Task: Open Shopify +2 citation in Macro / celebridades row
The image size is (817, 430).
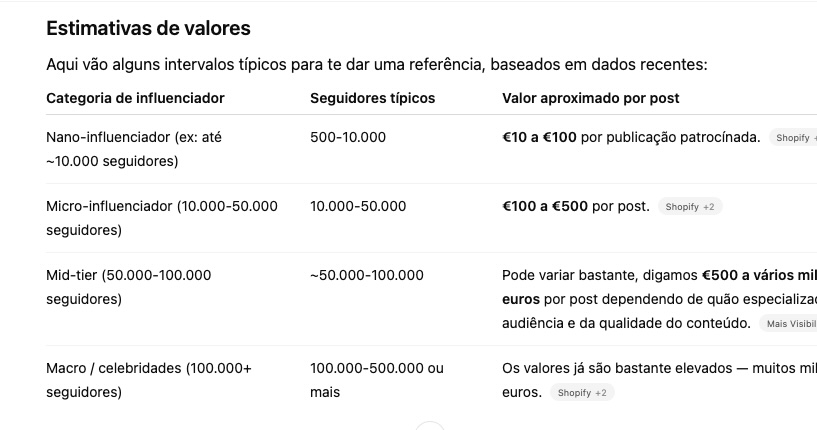Action: click(x=582, y=393)
